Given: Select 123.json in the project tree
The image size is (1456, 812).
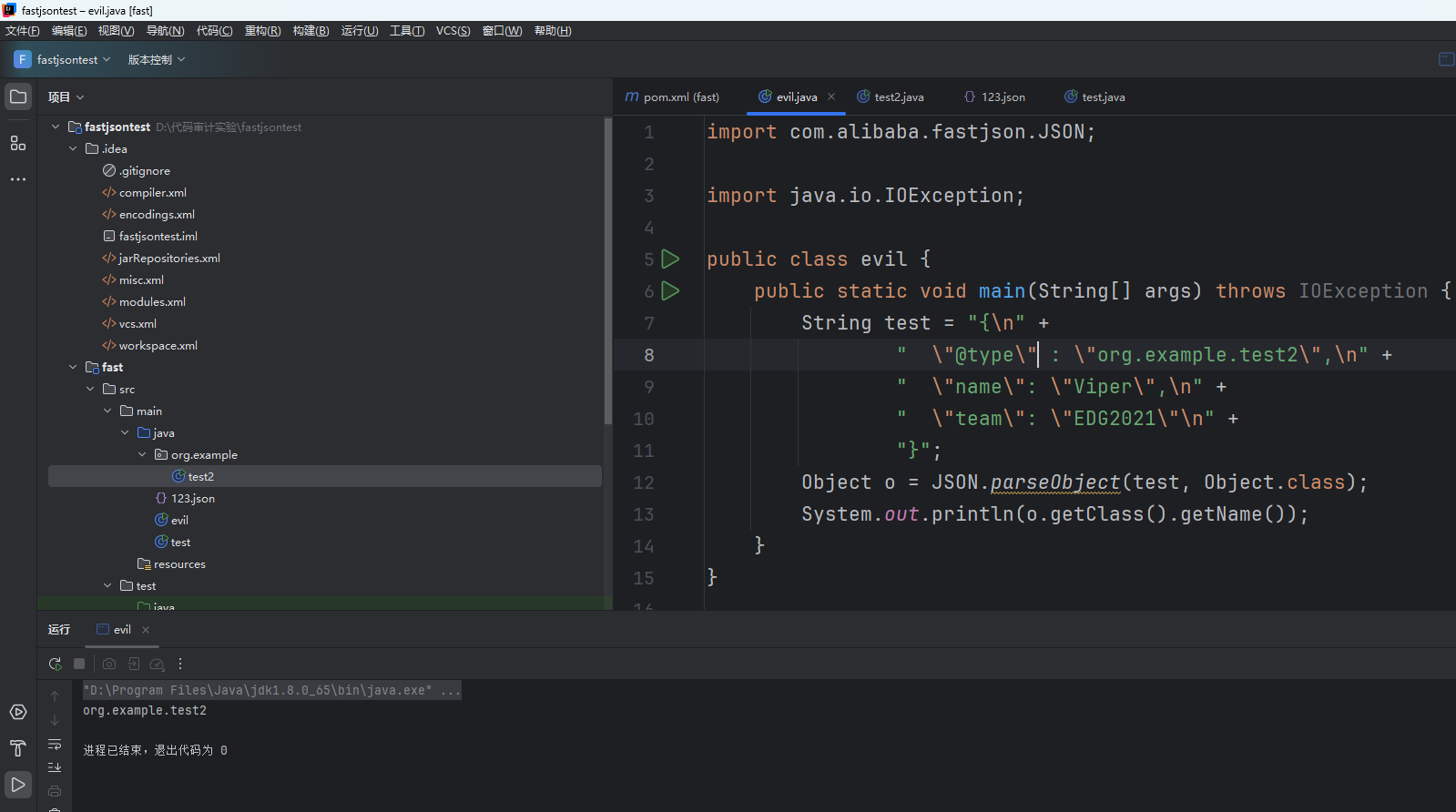Looking at the screenshot, I should coord(192,499).
